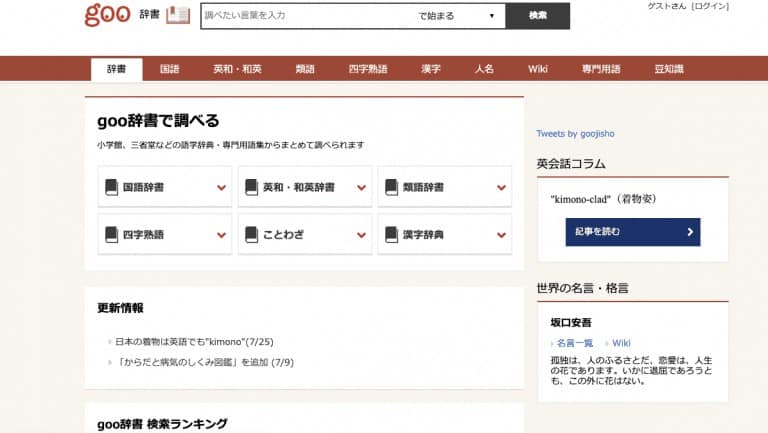The height and width of the screenshot is (433, 768).
Task: Expand the 四字熟語 card chevron
Action: [x=221, y=235]
